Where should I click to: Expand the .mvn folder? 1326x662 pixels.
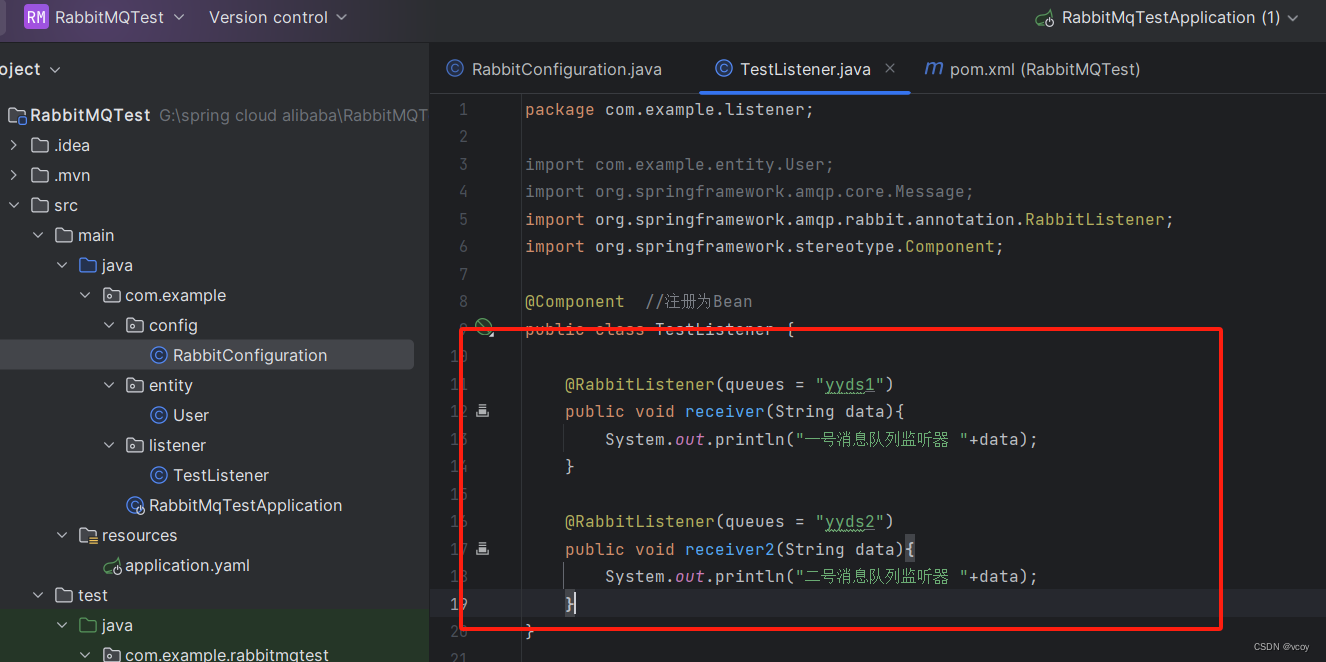click(14, 175)
